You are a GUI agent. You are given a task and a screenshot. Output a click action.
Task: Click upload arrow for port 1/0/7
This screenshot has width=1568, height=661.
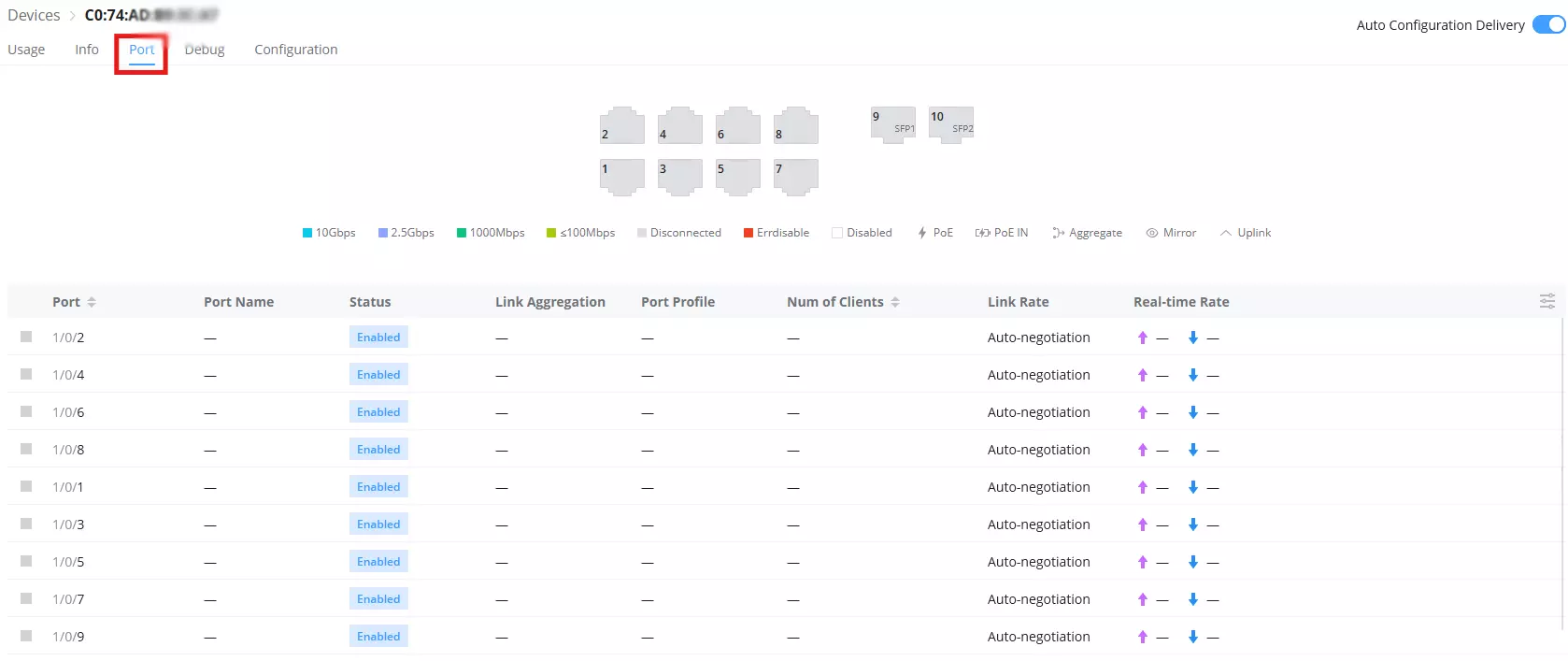pyautogui.click(x=1142, y=599)
